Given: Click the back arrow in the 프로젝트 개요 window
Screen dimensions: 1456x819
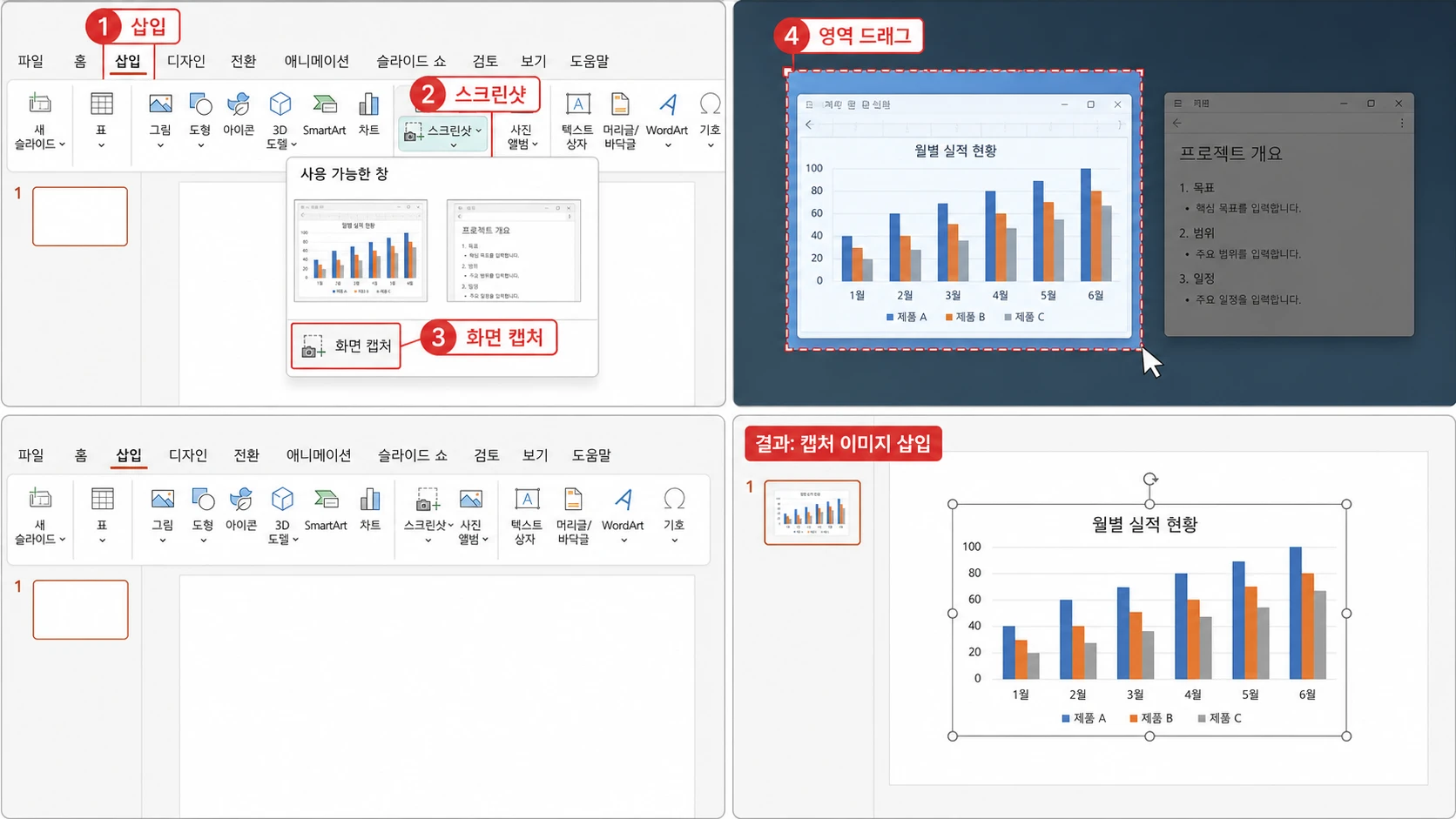Looking at the screenshot, I should [1177, 124].
